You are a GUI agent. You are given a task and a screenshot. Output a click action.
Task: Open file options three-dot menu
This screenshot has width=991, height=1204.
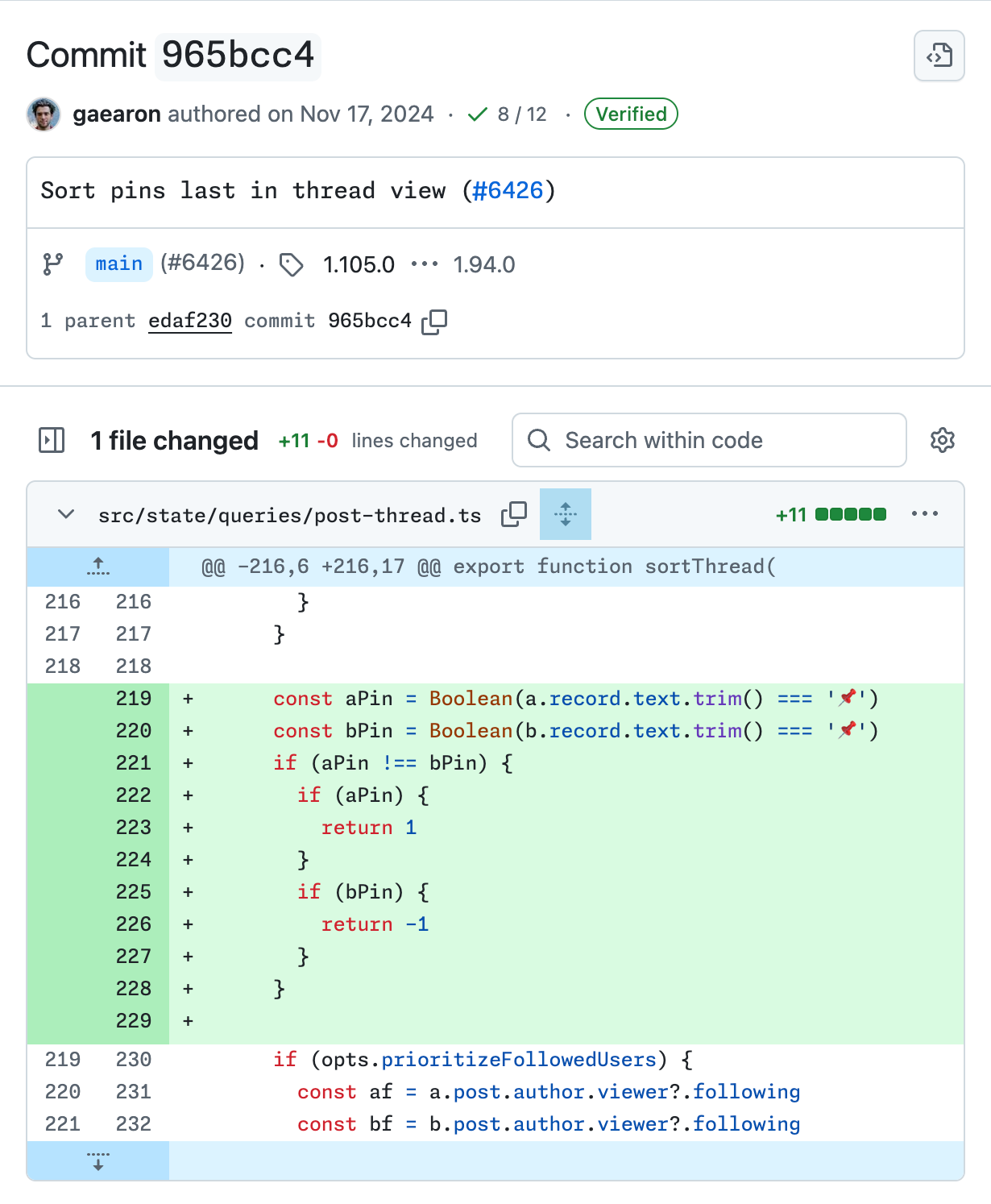click(925, 514)
